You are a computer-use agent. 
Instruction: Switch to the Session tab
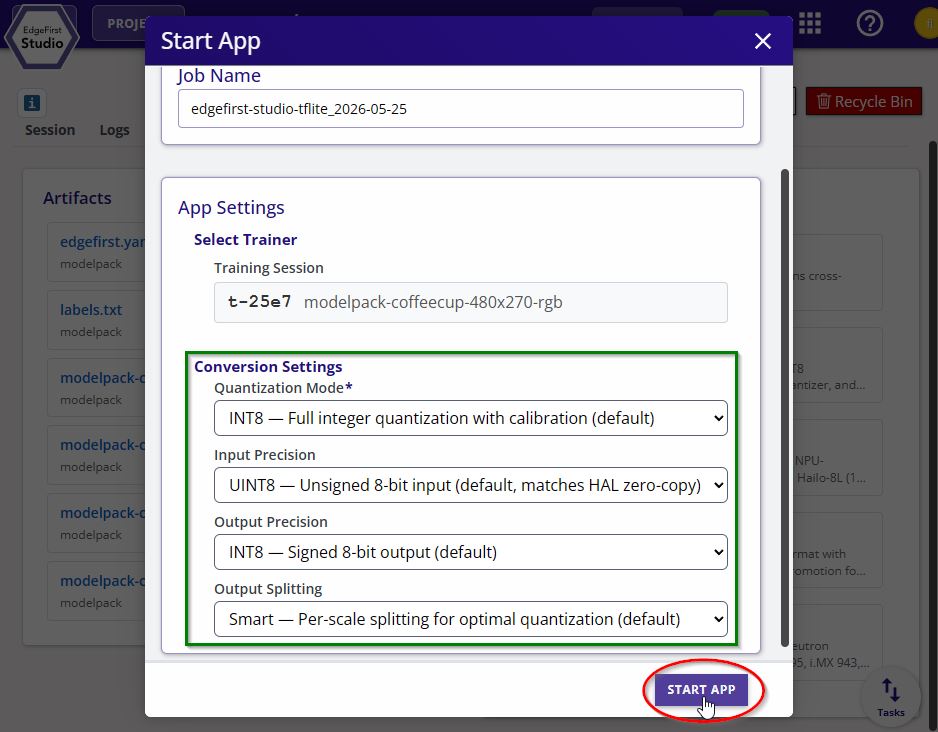[50, 130]
